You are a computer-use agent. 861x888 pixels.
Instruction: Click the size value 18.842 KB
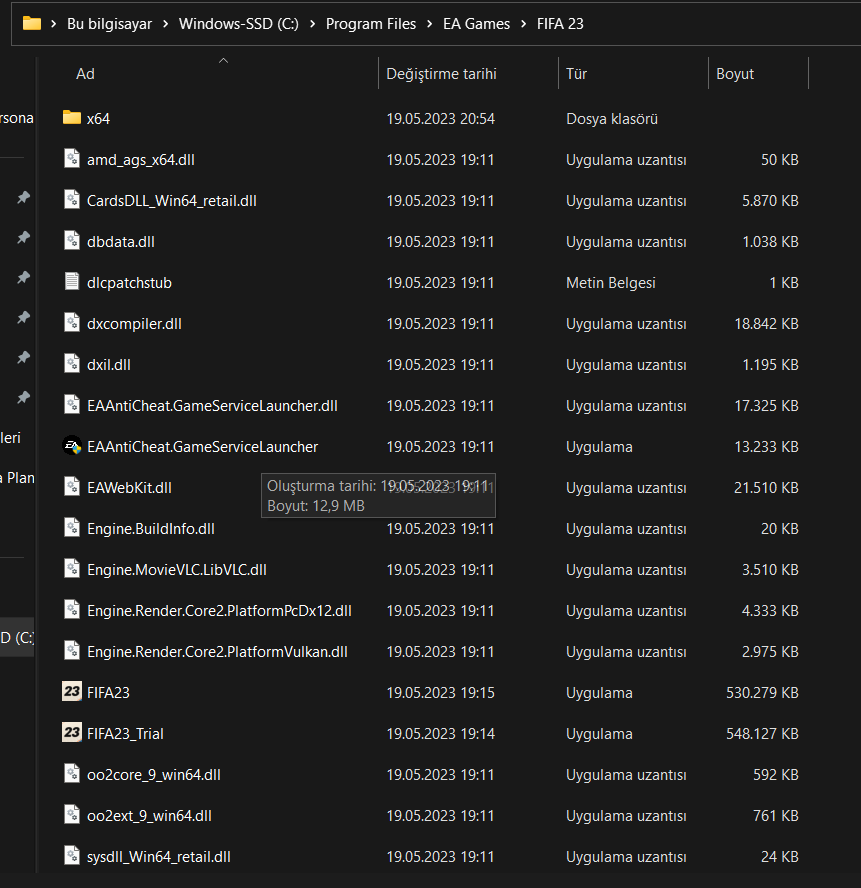766,323
